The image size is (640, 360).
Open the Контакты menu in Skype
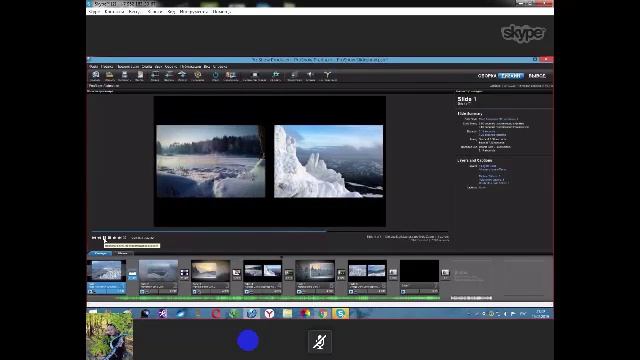tap(114, 12)
